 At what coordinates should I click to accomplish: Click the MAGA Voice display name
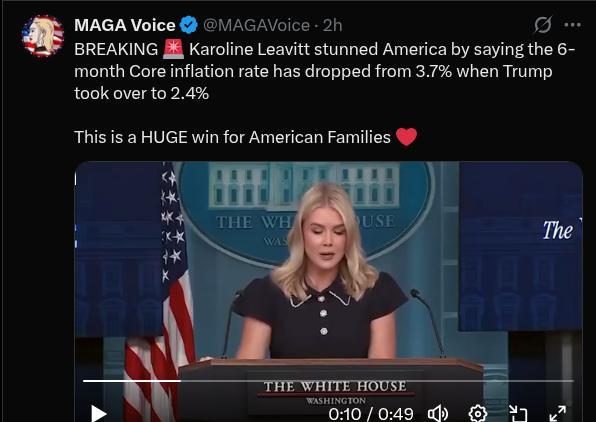tap(125, 25)
